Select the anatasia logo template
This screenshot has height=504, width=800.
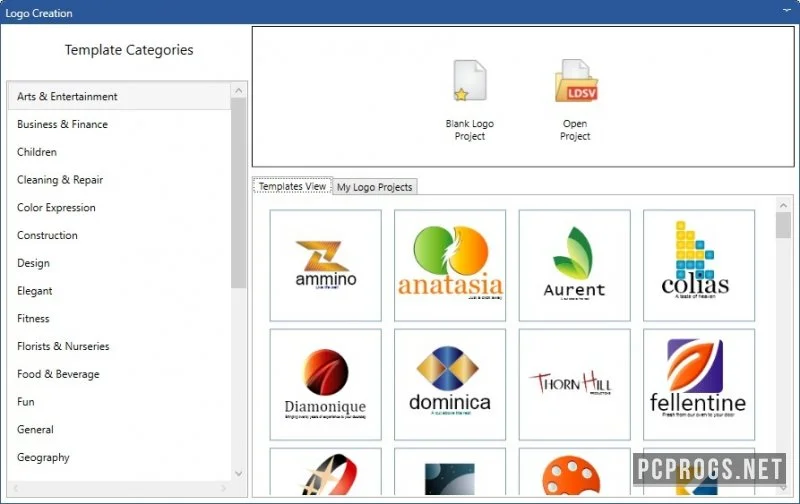click(450, 265)
